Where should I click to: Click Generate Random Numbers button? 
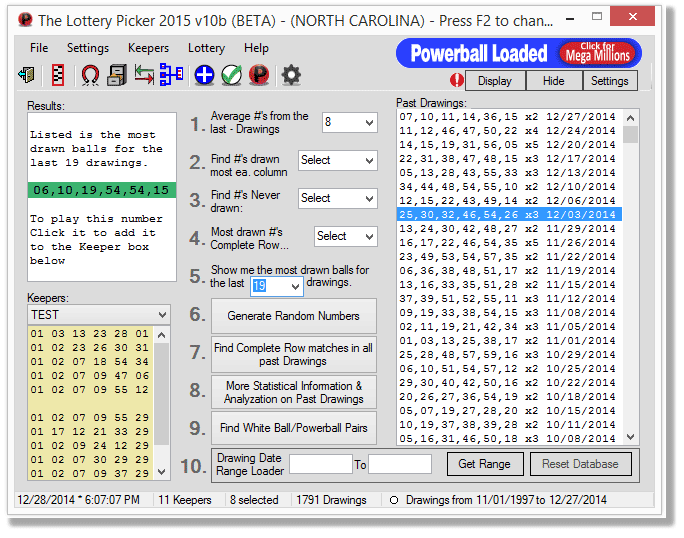[x=294, y=315]
